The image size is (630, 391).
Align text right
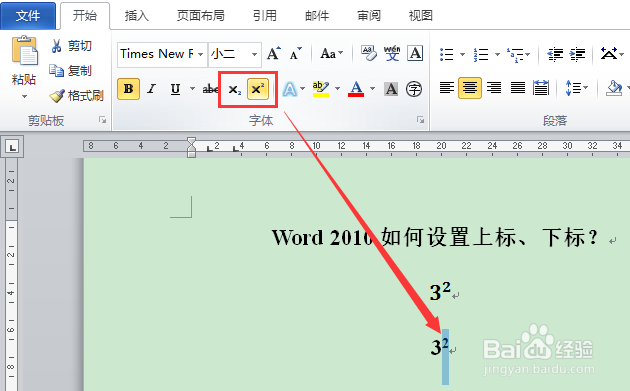point(494,88)
